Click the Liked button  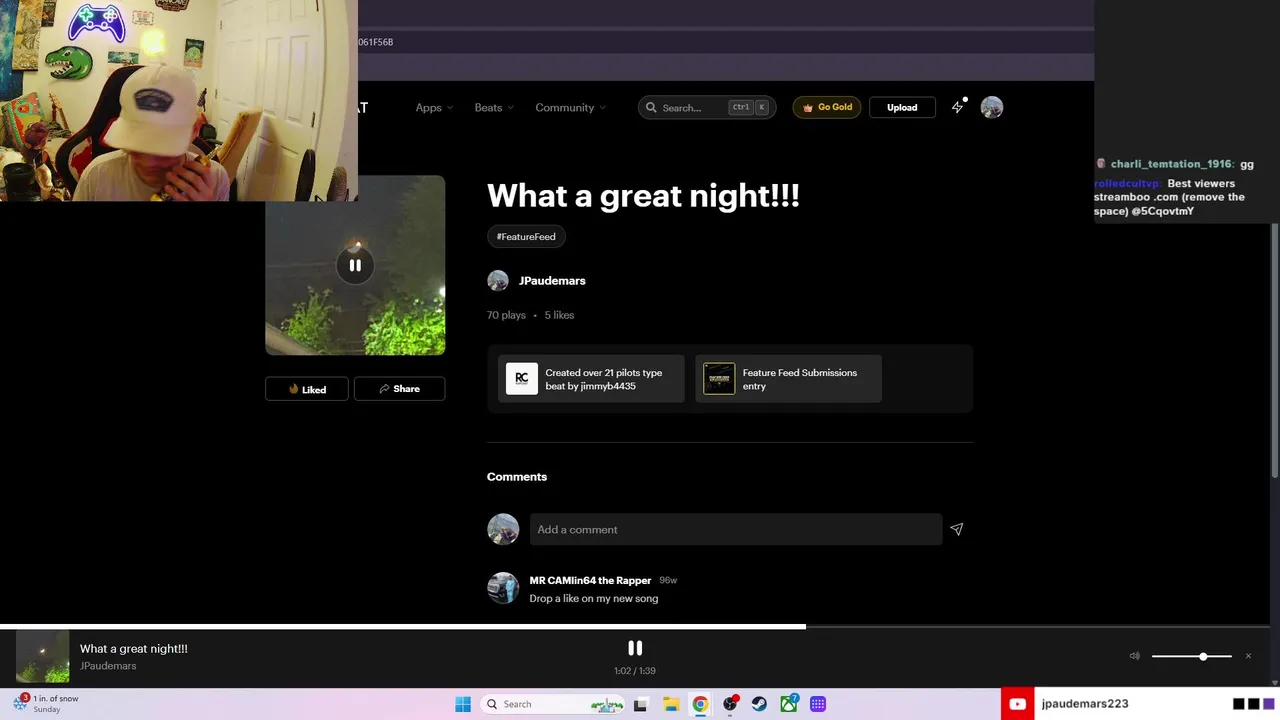pos(307,389)
